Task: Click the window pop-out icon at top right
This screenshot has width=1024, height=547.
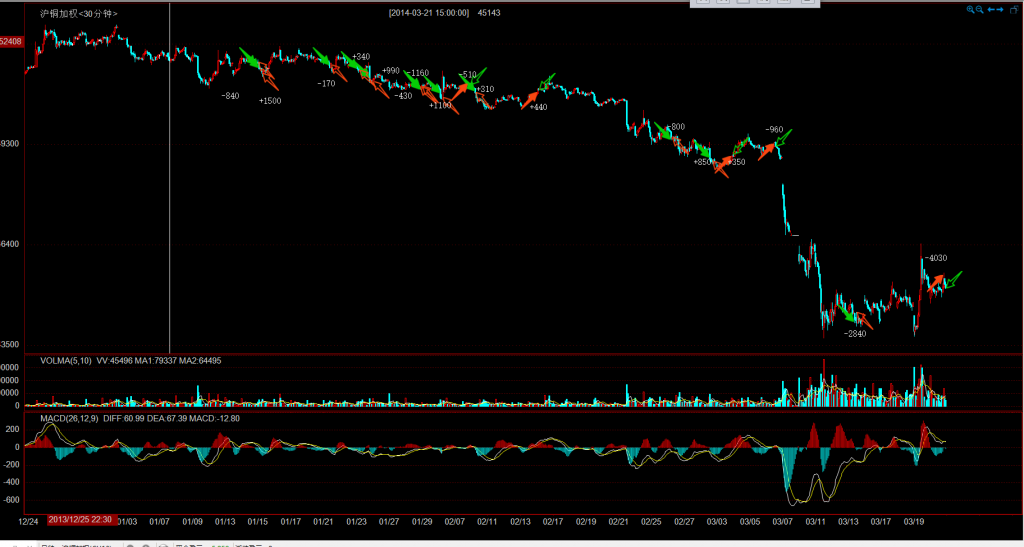Action: point(1015,9)
